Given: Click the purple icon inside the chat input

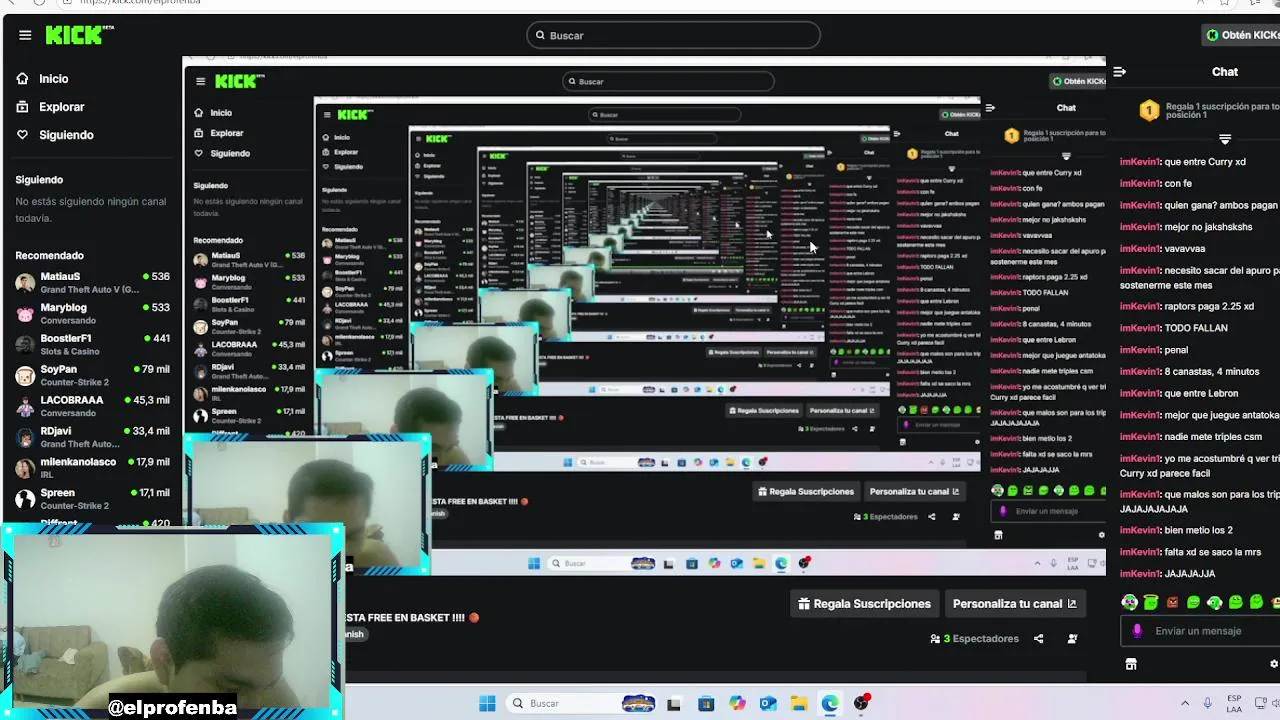Looking at the screenshot, I should (1137, 631).
